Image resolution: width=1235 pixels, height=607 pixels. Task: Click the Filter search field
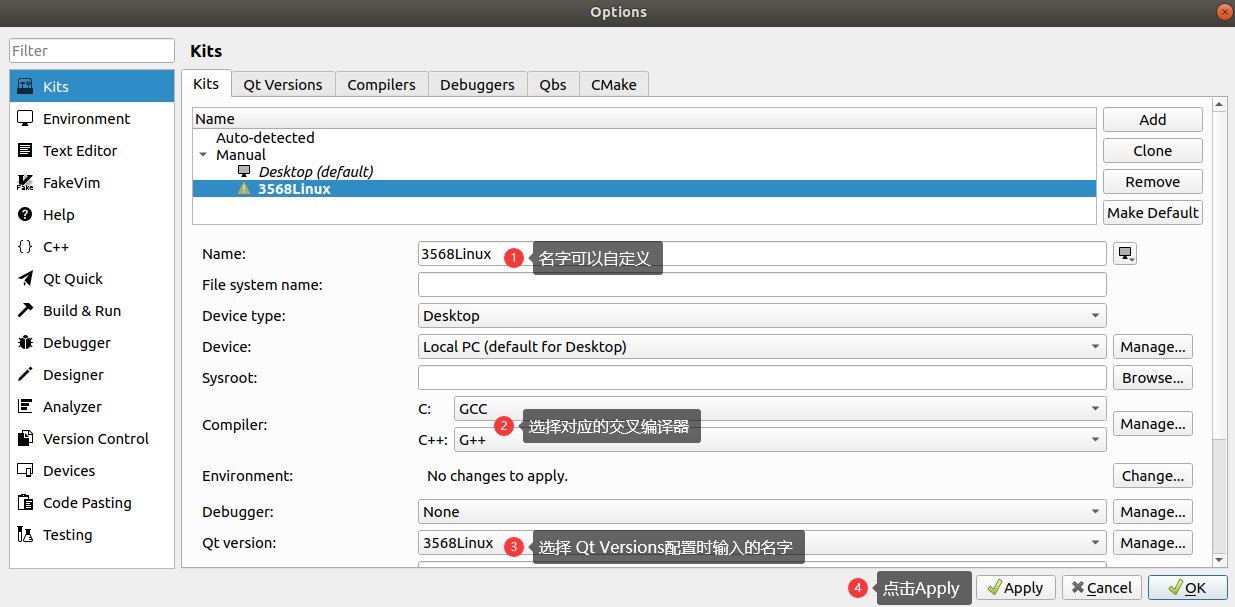pyautogui.click(x=92, y=51)
